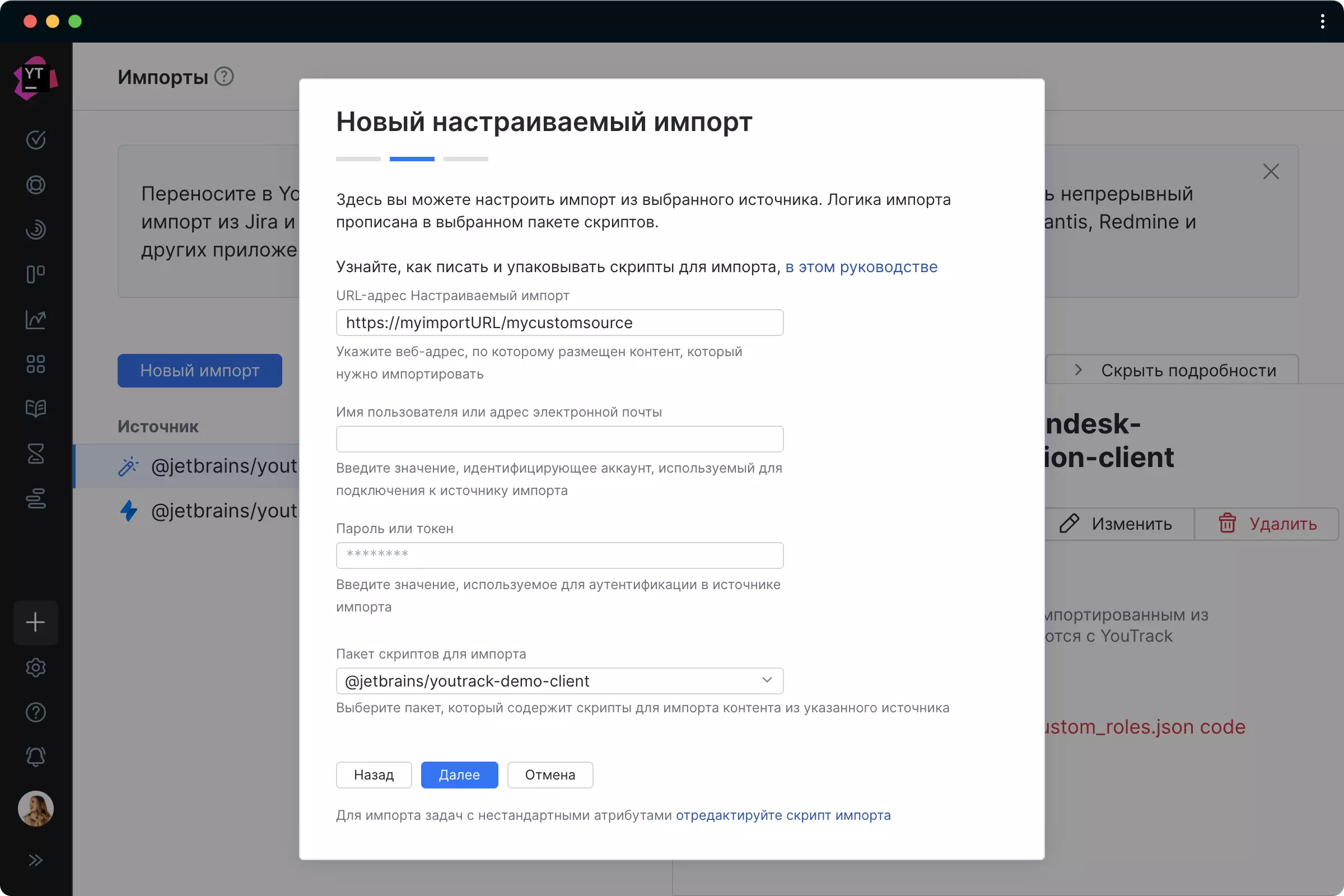
Task: Select the second step indicator in wizard progress
Action: pos(412,159)
